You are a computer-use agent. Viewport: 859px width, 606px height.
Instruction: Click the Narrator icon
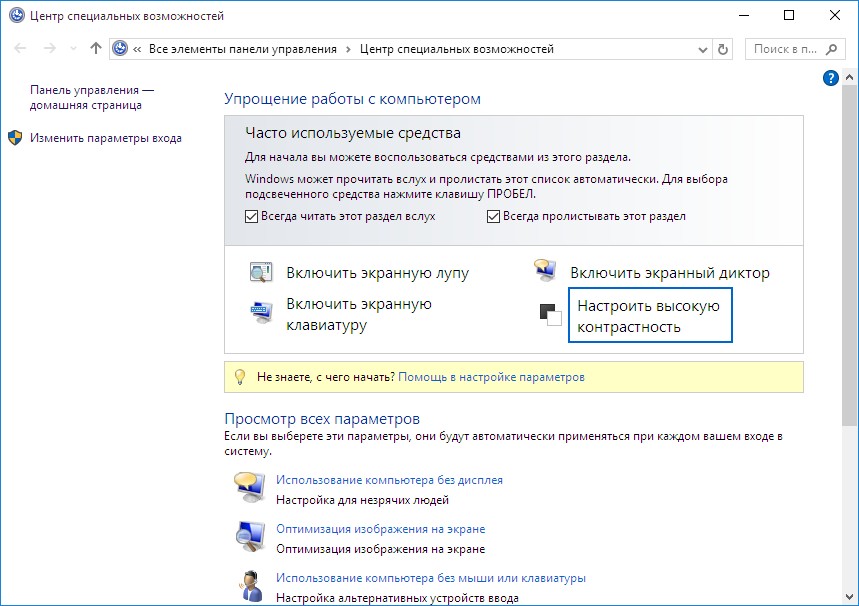tap(545, 270)
